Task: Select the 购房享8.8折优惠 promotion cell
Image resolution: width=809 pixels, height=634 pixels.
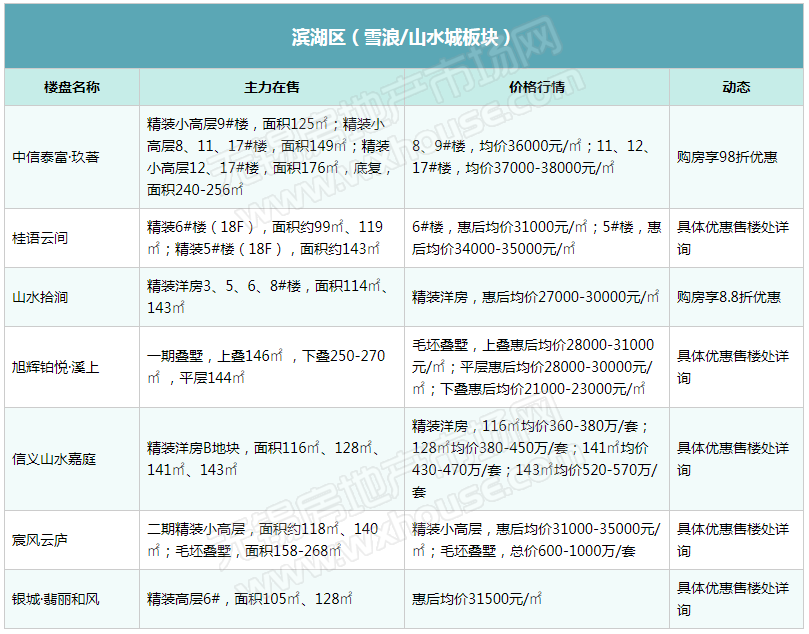Action: tap(729, 297)
